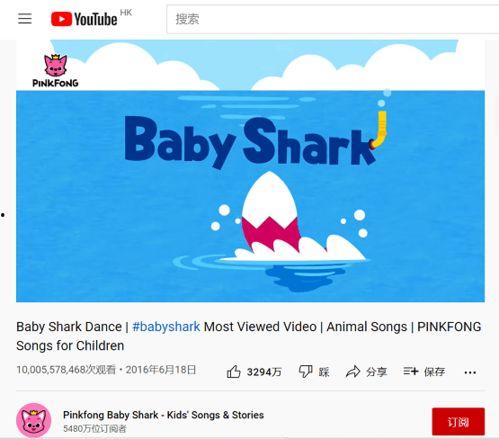This screenshot has width=499, height=439.
Task: Click the red subscribe button
Action: tap(458, 422)
